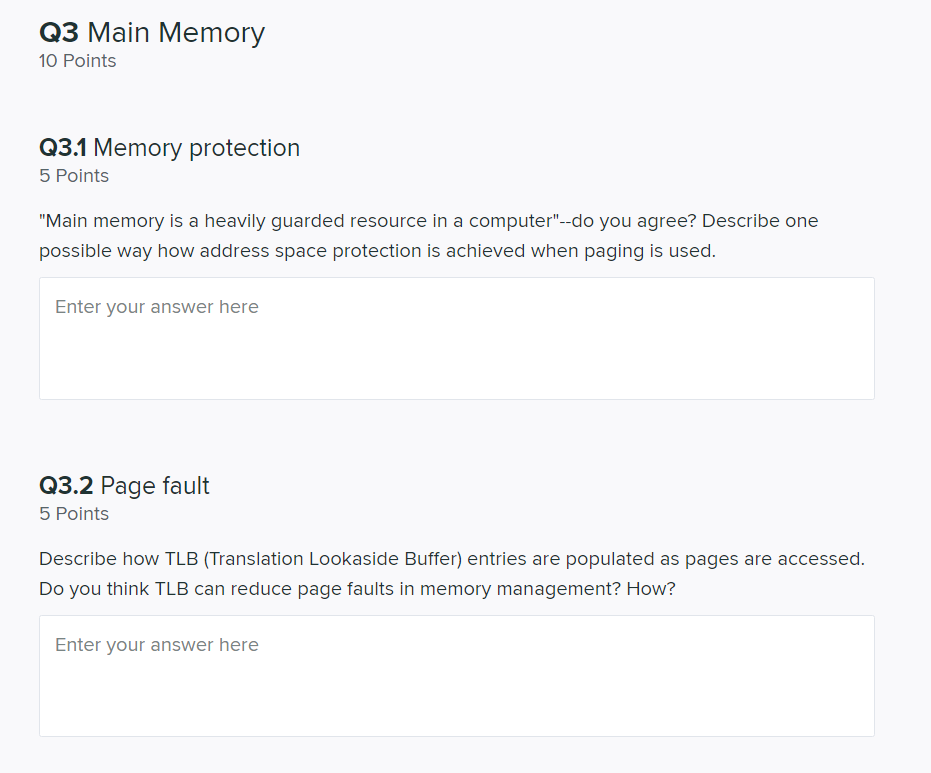Select the Q3 Main Memory heading
Screen dimensions: 931x773
[x=151, y=32]
